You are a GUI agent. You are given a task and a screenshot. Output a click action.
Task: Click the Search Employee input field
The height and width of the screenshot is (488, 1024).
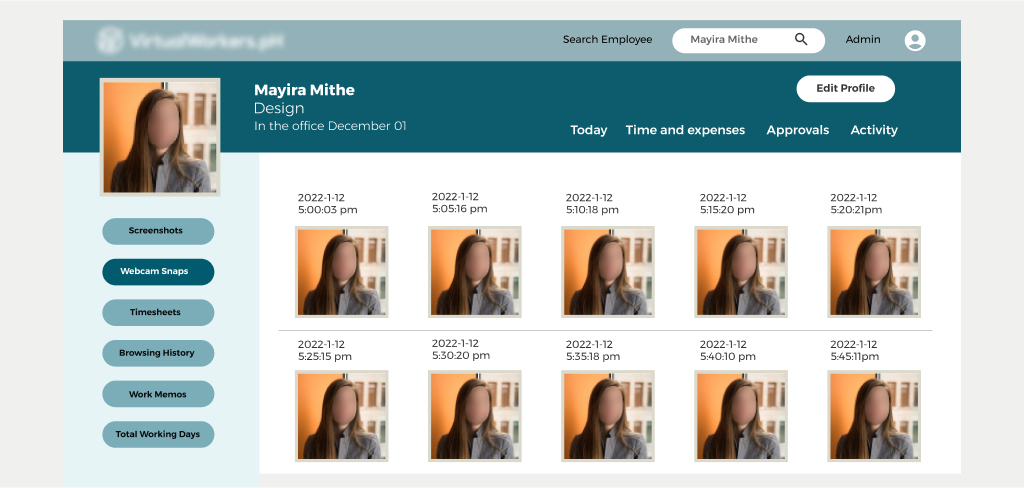pos(735,40)
